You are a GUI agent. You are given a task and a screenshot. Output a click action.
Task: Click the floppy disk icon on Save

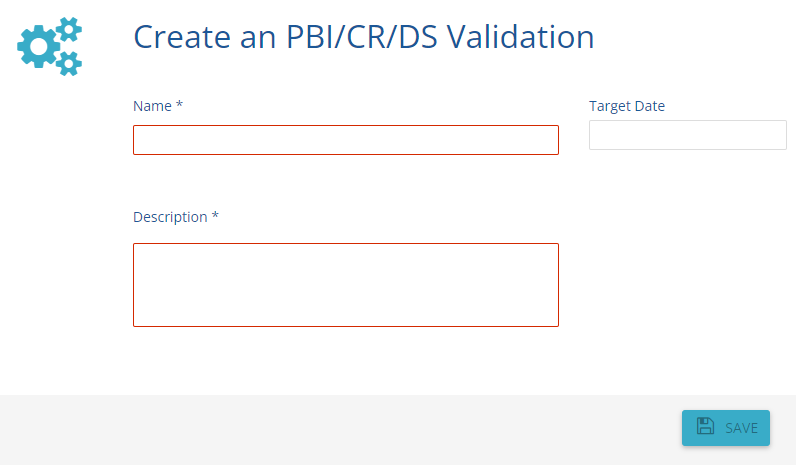[705, 427]
